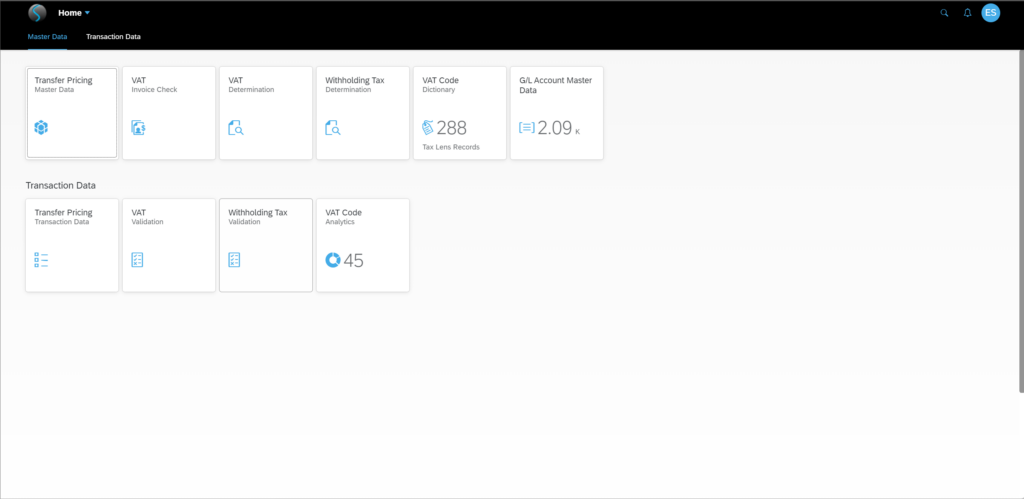Open the Withholding Tax Determination tile

pyautogui.click(x=363, y=113)
